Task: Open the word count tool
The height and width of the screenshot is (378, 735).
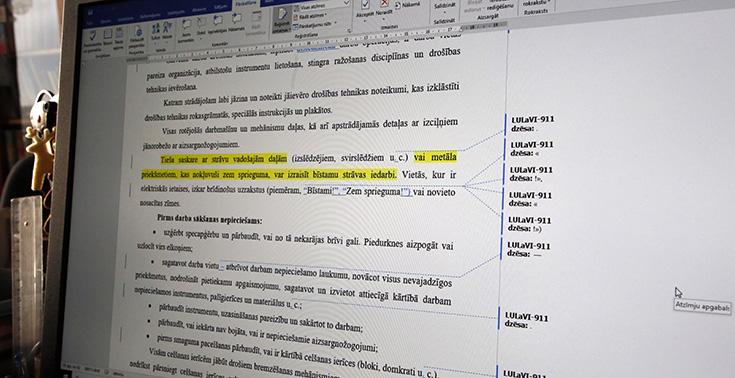Action: (x=119, y=37)
